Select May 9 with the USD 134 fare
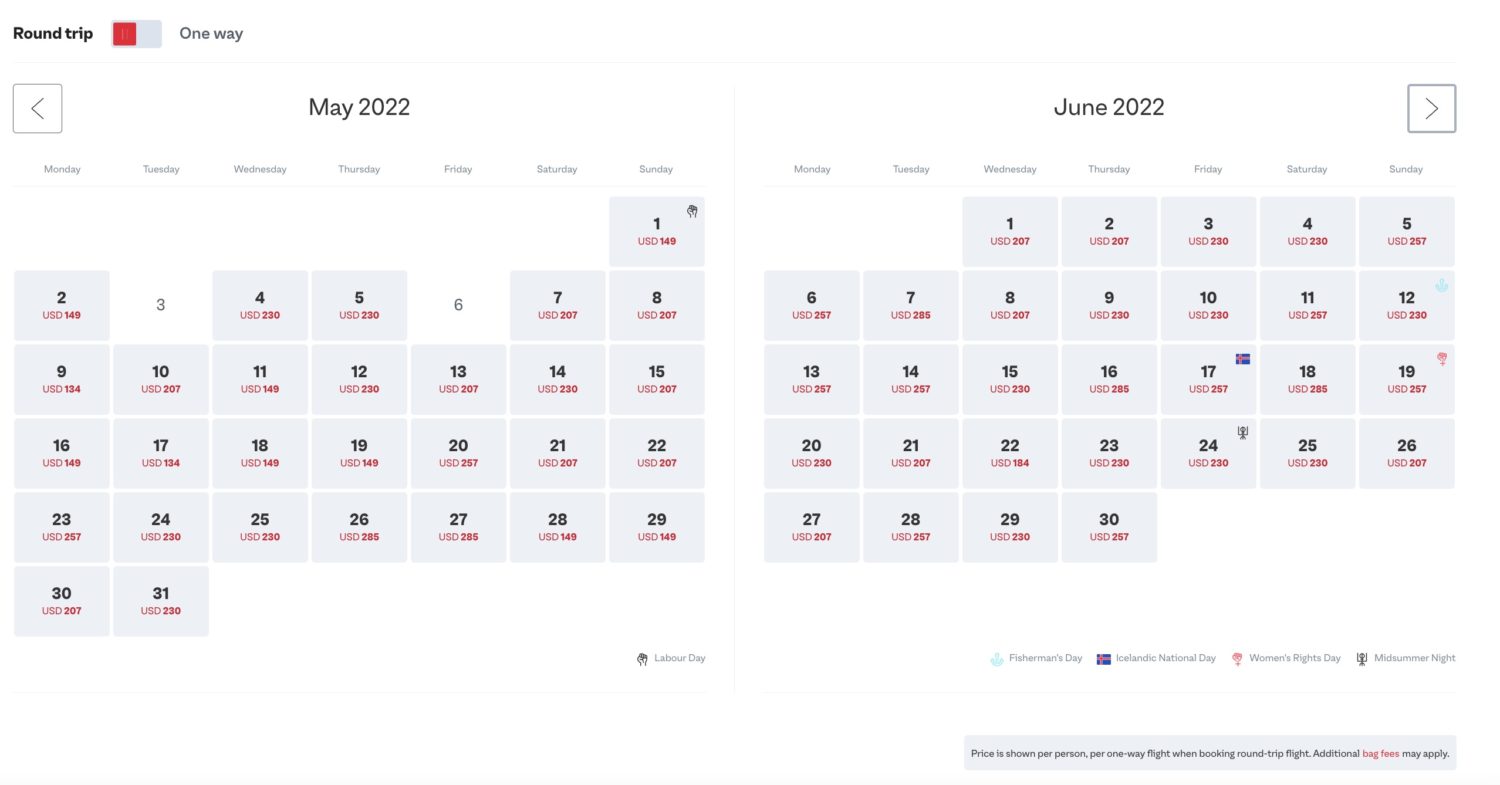Image resolution: width=1500 pixels, height=785 pixels. pos(61,379)
